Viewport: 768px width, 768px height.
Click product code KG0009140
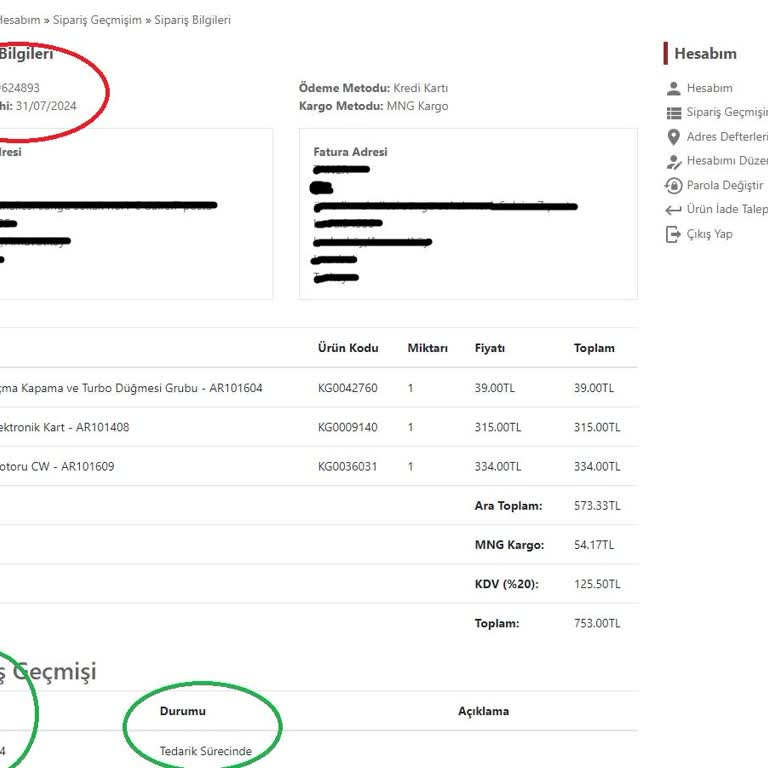tap(348, 427)
